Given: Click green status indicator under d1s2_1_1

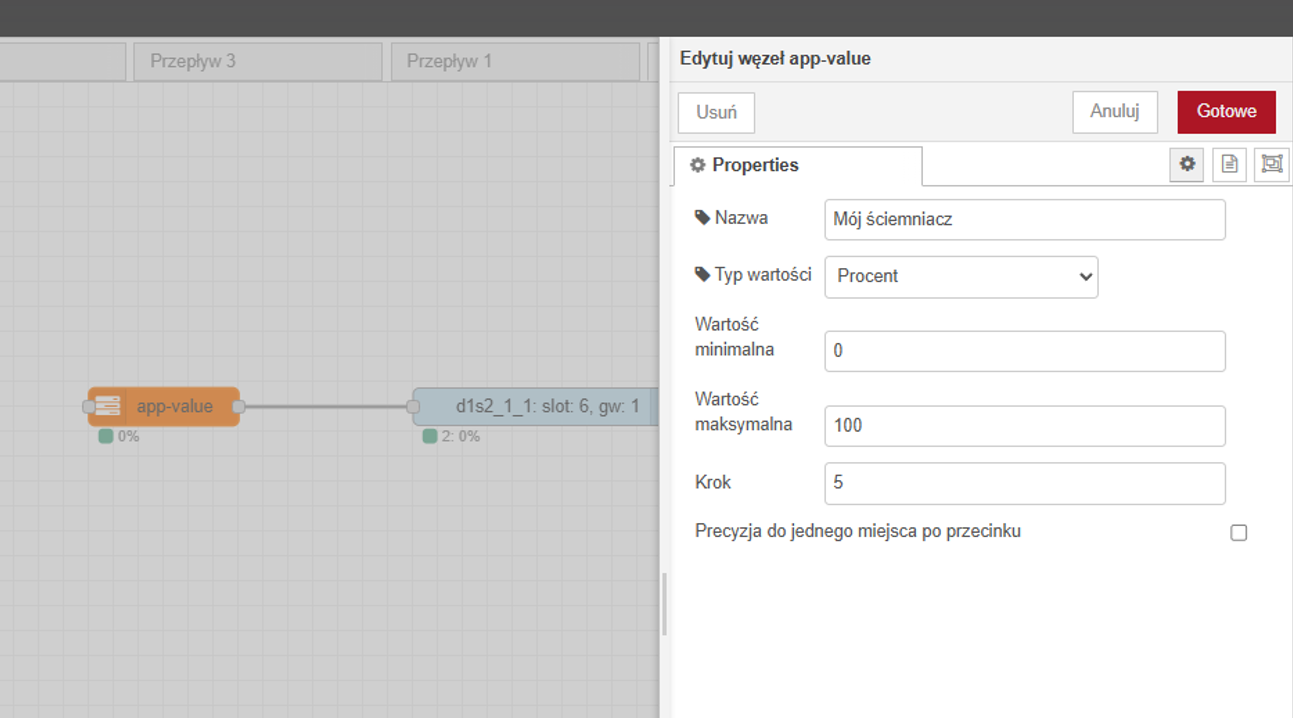Looking at the screenshot, I should point(430,436).
